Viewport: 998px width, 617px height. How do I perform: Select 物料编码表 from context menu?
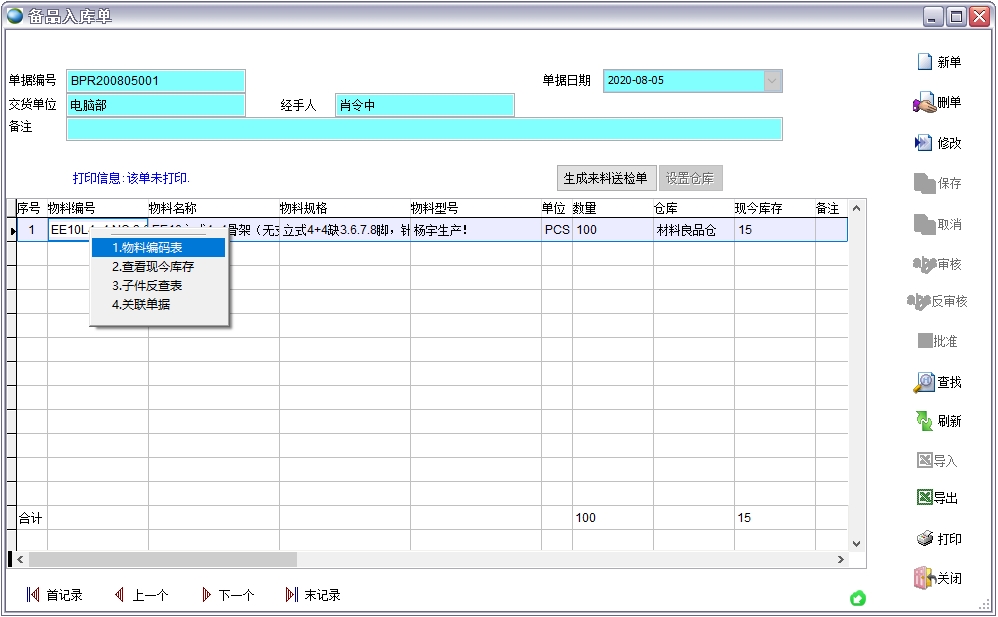pos(148,248)
